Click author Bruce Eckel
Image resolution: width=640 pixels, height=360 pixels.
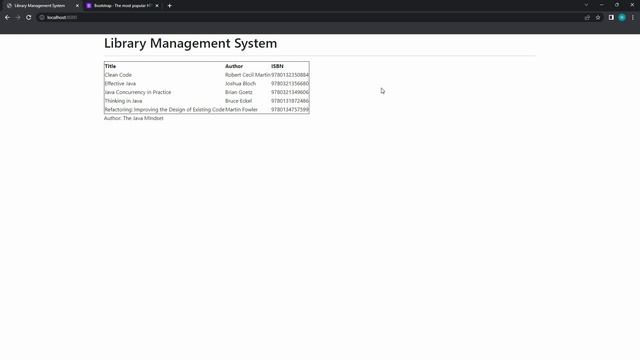coord(239,101)
